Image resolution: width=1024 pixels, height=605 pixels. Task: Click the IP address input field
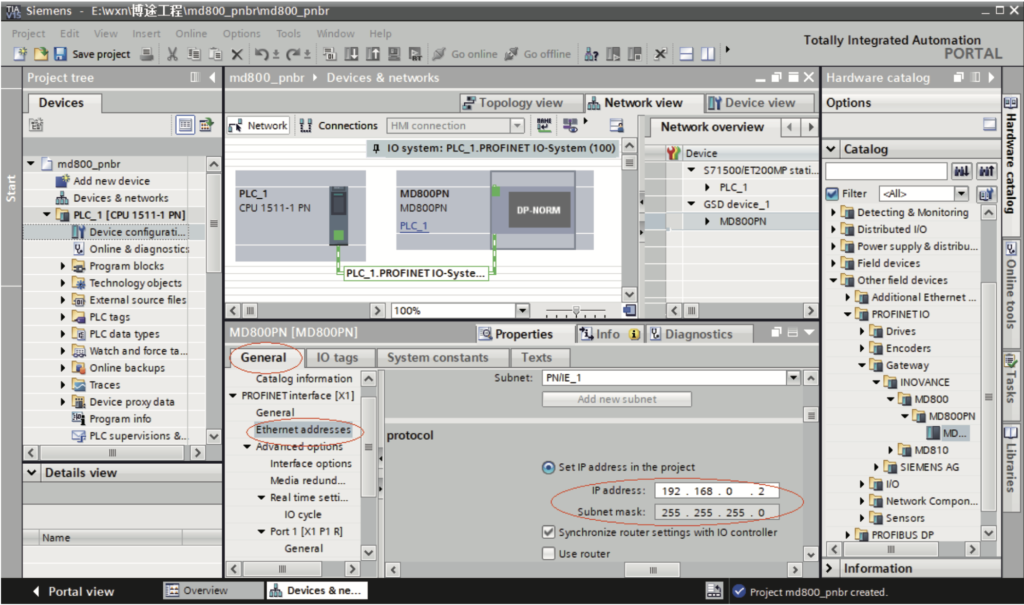[717, 491]
